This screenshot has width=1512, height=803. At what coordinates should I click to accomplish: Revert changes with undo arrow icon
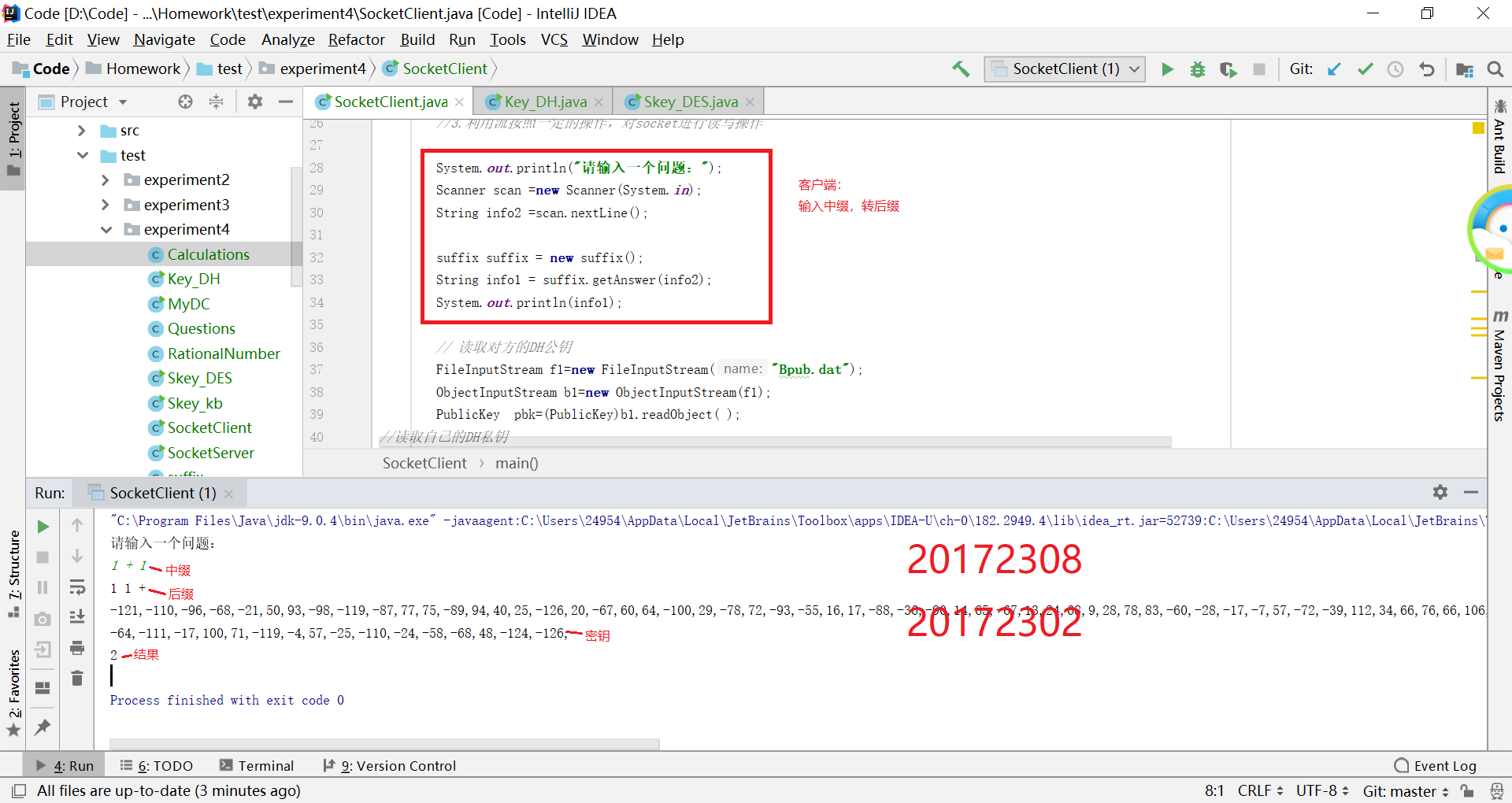click(x=1426, y=69)
